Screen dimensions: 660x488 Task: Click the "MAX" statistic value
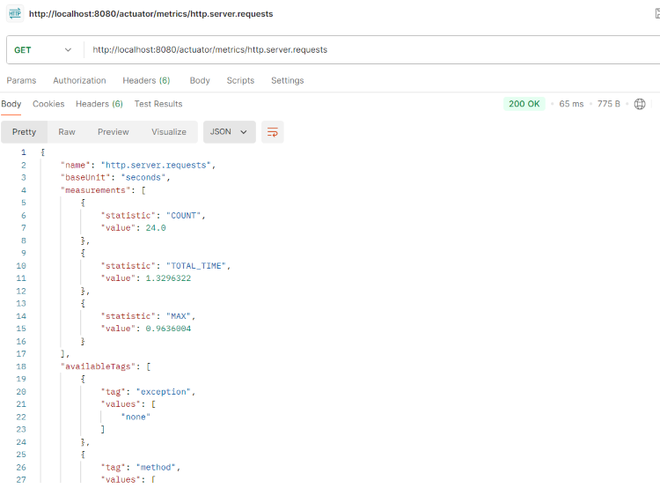(178, 316)
